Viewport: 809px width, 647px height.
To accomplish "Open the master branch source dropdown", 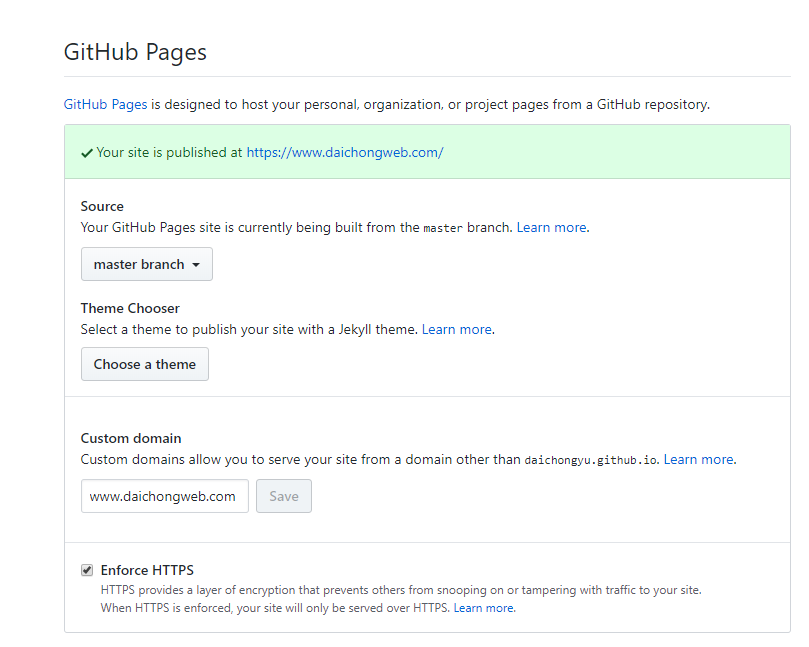I will [x=147, y=264].
